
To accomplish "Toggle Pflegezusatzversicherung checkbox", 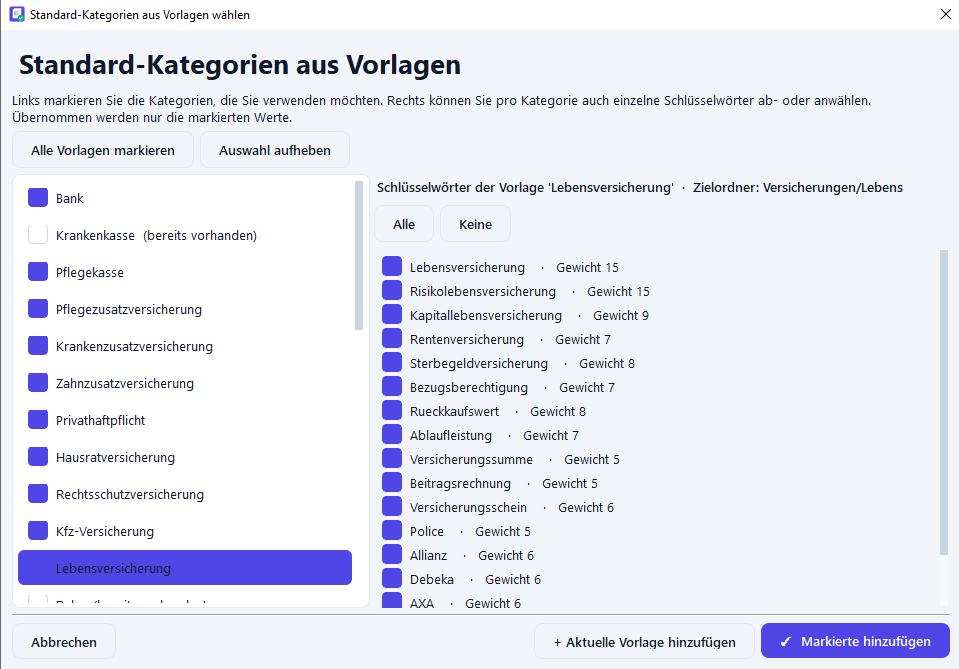I will click(x=38, y=309).
